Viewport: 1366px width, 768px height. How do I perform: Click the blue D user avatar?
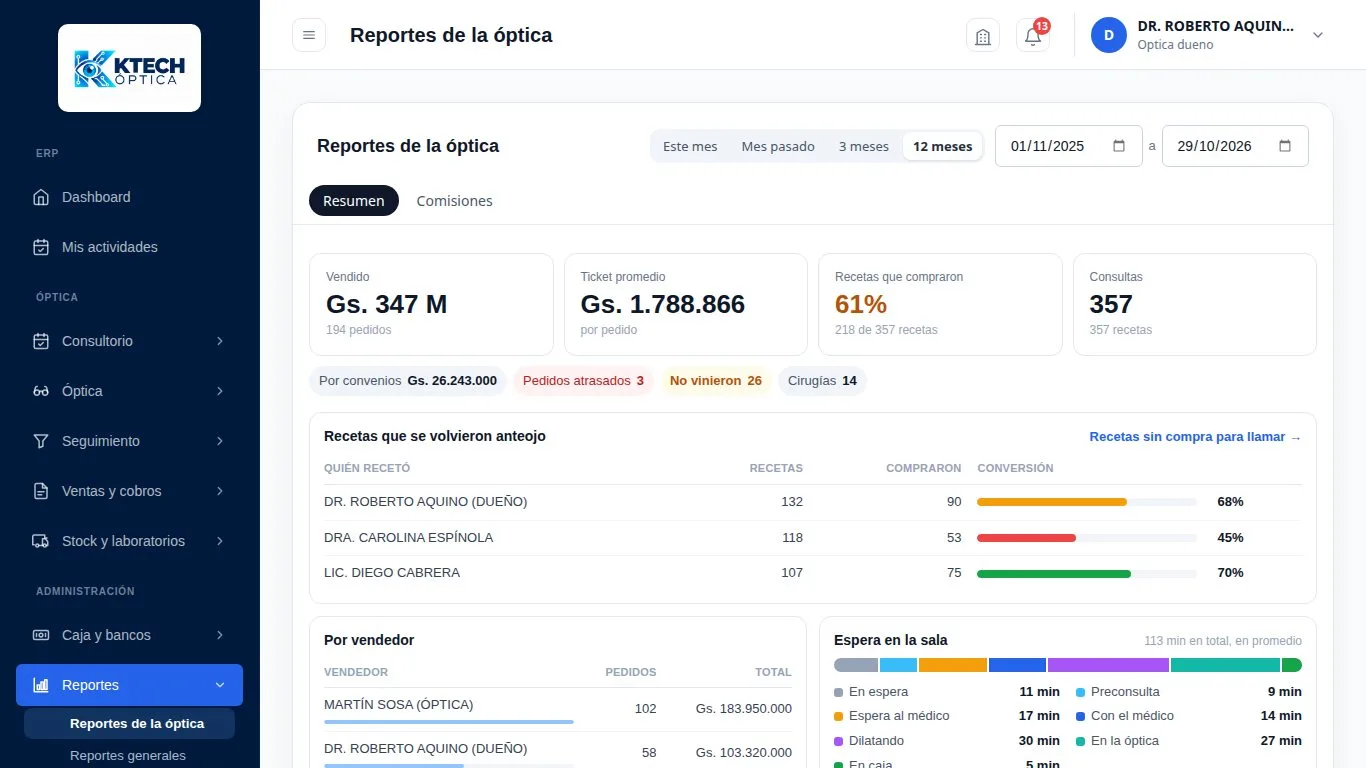pyautogui.click(x=1109, y=35)
